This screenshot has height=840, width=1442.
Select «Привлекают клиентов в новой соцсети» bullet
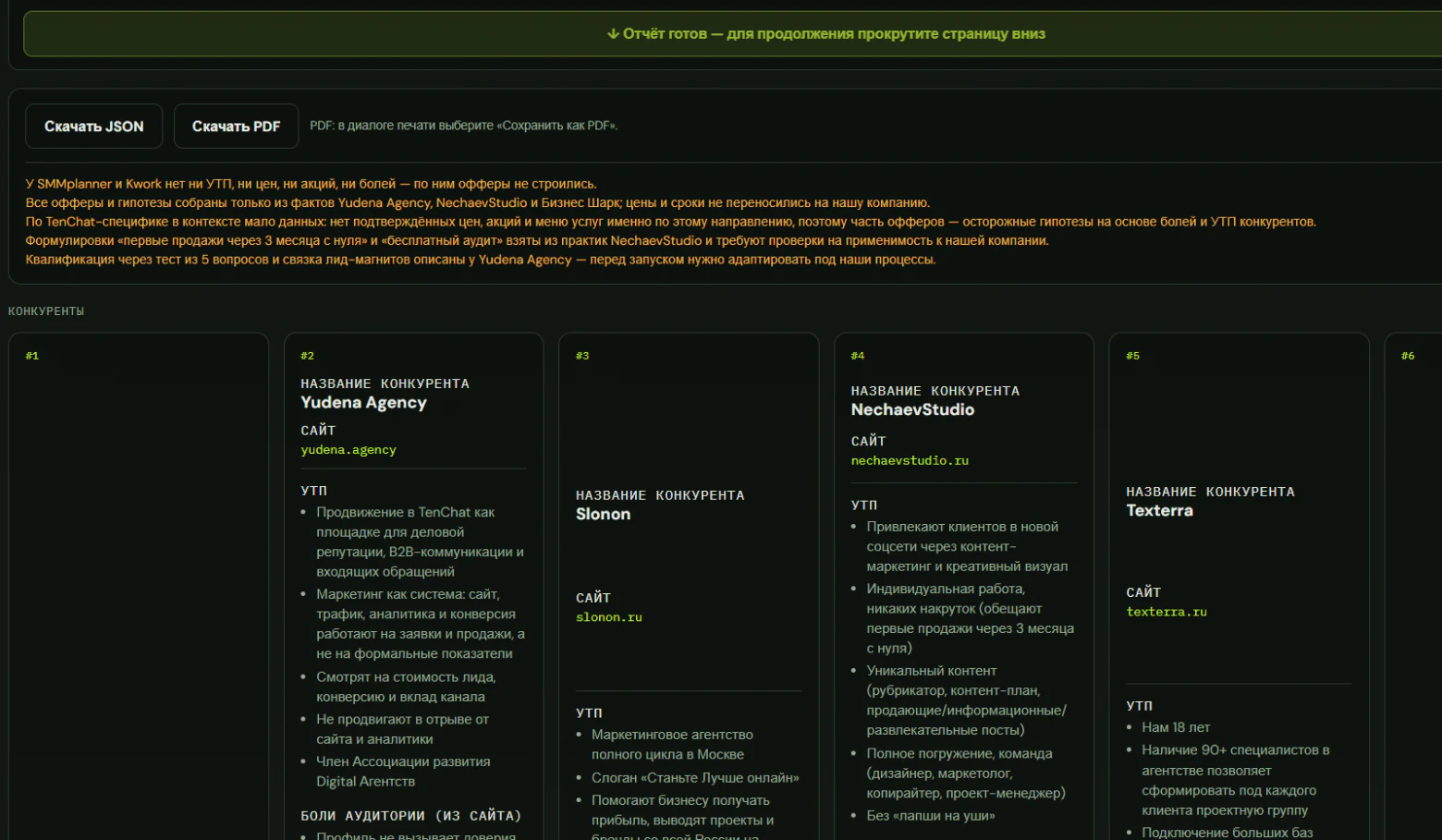pyautogui.click(x=967, y=546)
